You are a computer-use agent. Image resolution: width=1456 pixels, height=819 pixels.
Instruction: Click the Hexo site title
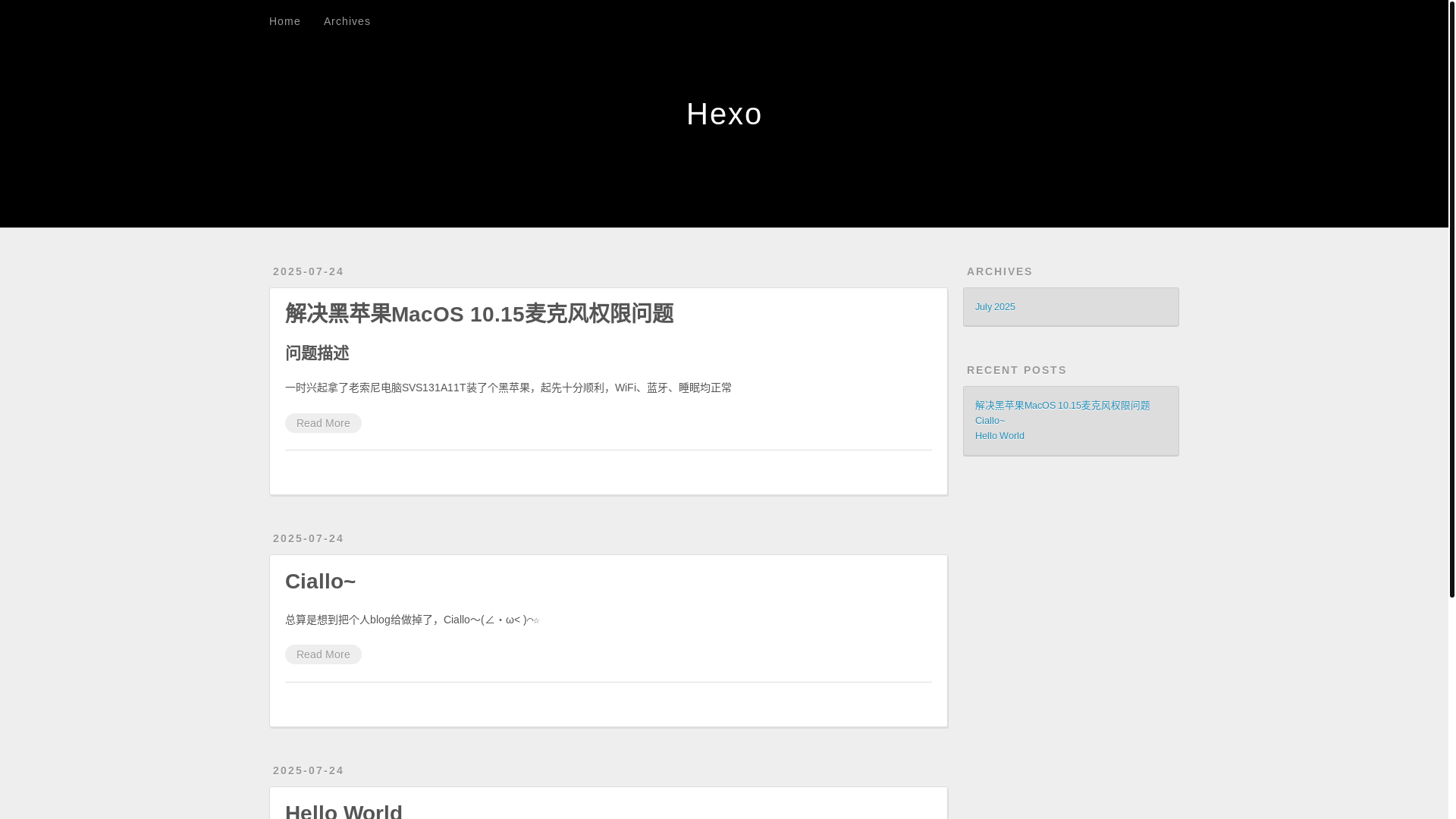[724, 114]
